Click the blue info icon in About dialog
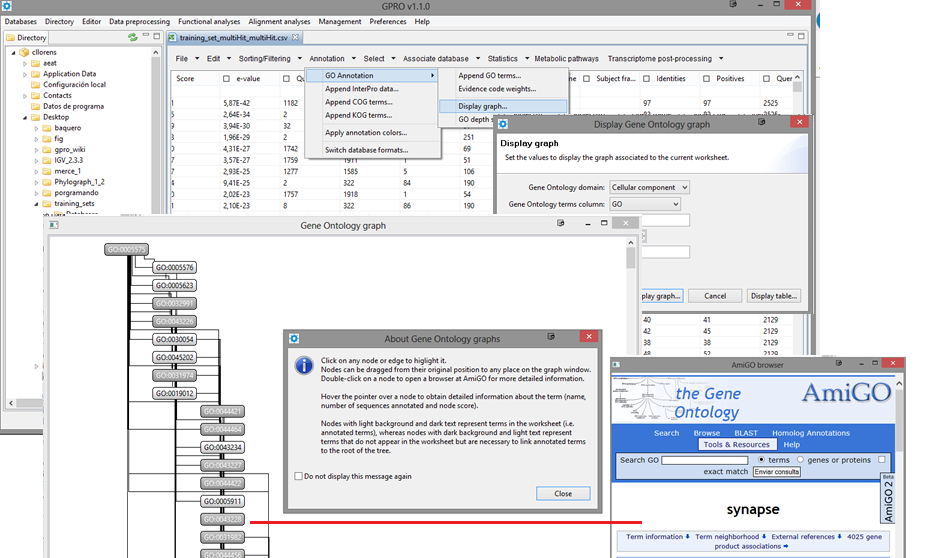 (x=304, y=366)
